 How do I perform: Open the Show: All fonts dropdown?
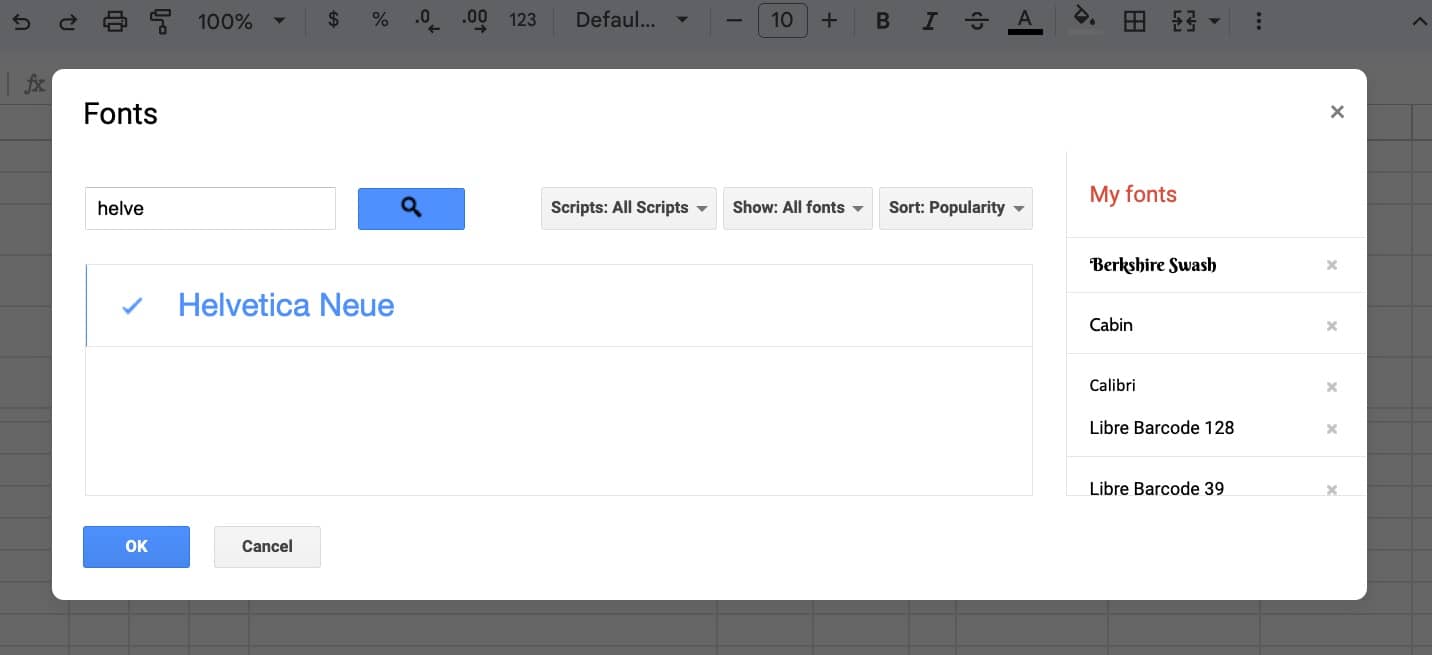(x=797, y=208)
